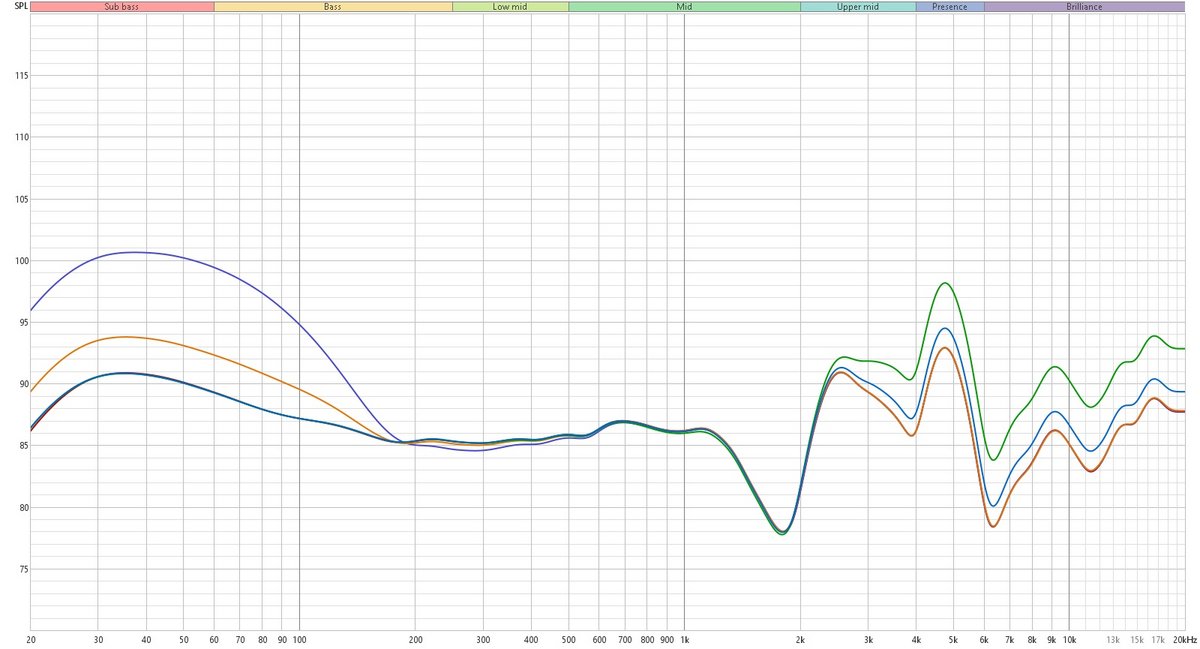Select the Presence band header
Image resolution: width=1200 pixels, height=649 pixels.
tap(950, 6)
